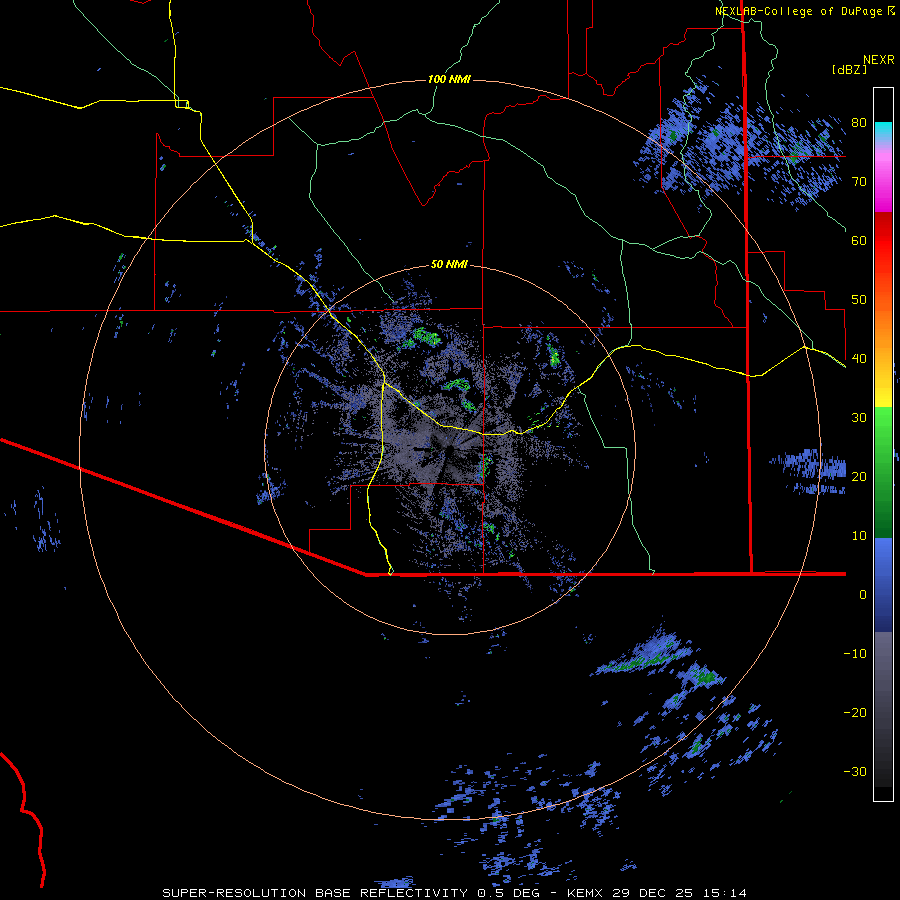Click the Super-Resolution Base Reflectivity caption text

[455, 893]
